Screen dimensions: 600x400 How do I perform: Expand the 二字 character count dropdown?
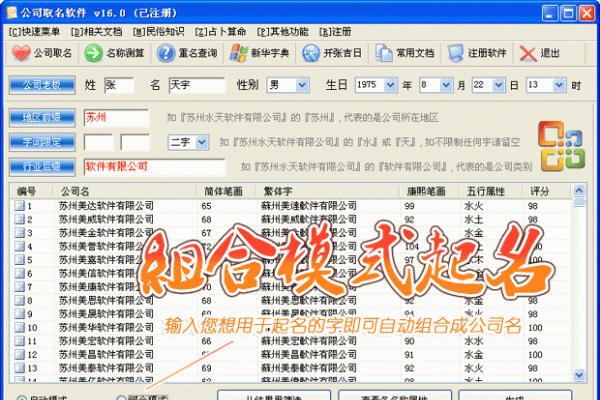point(202,142)
